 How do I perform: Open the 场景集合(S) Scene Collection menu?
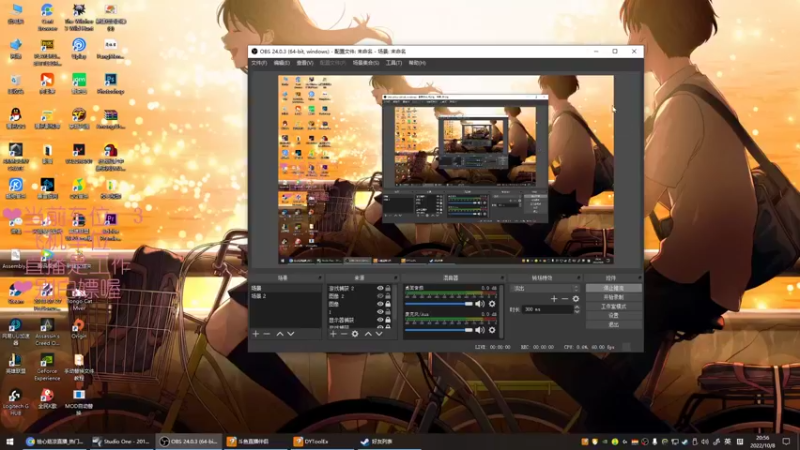click(x=366, y=63)
